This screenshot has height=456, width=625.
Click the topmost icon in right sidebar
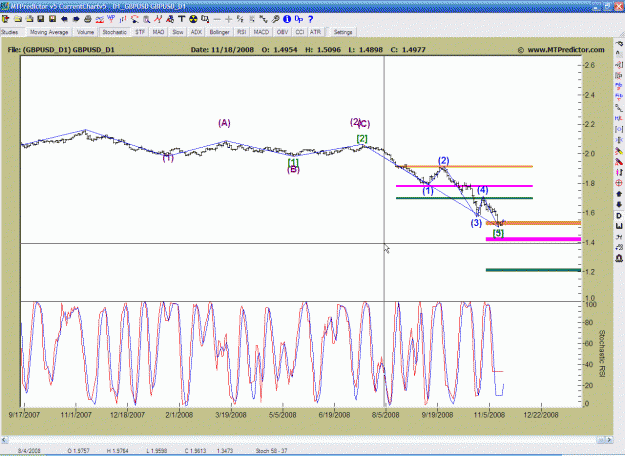619,43
